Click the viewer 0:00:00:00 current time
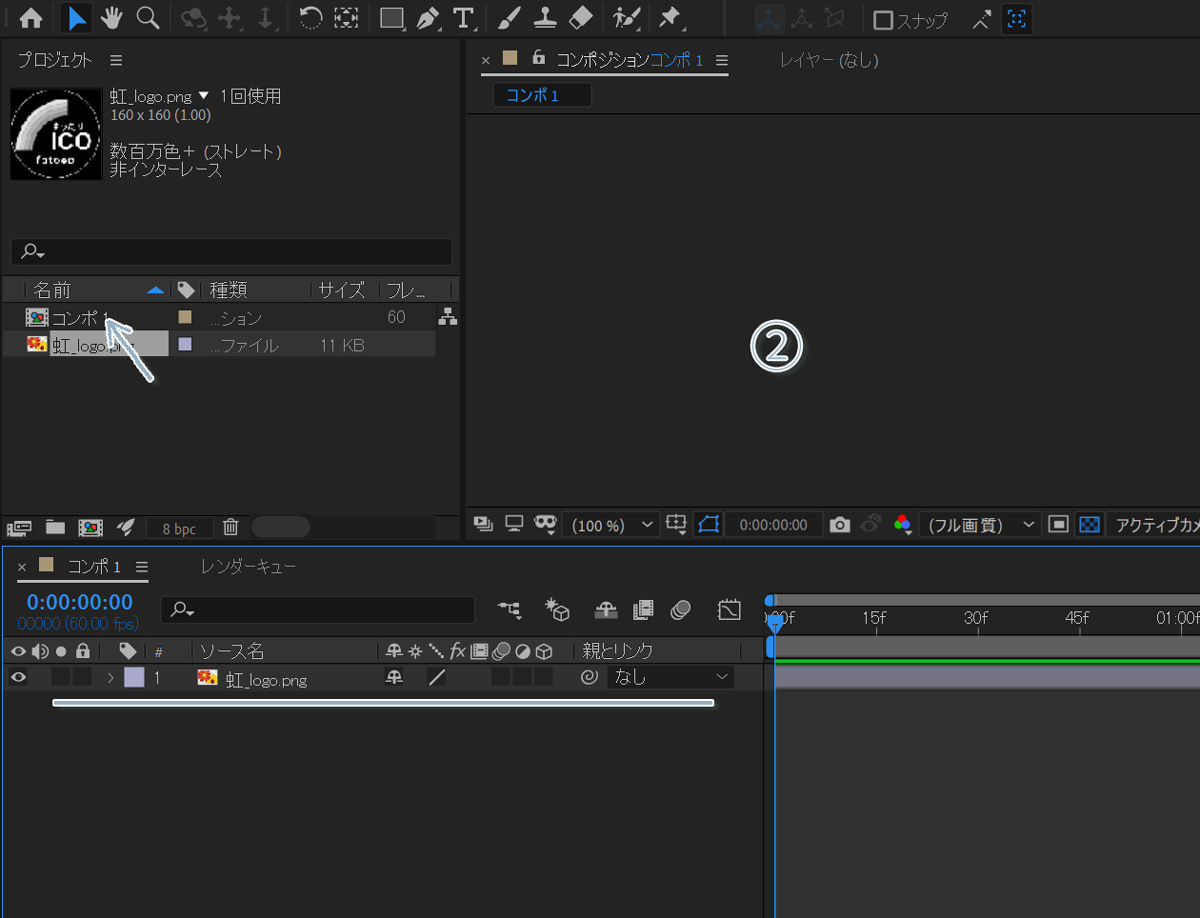The image size is (1200, 918). tap(773, 525)
